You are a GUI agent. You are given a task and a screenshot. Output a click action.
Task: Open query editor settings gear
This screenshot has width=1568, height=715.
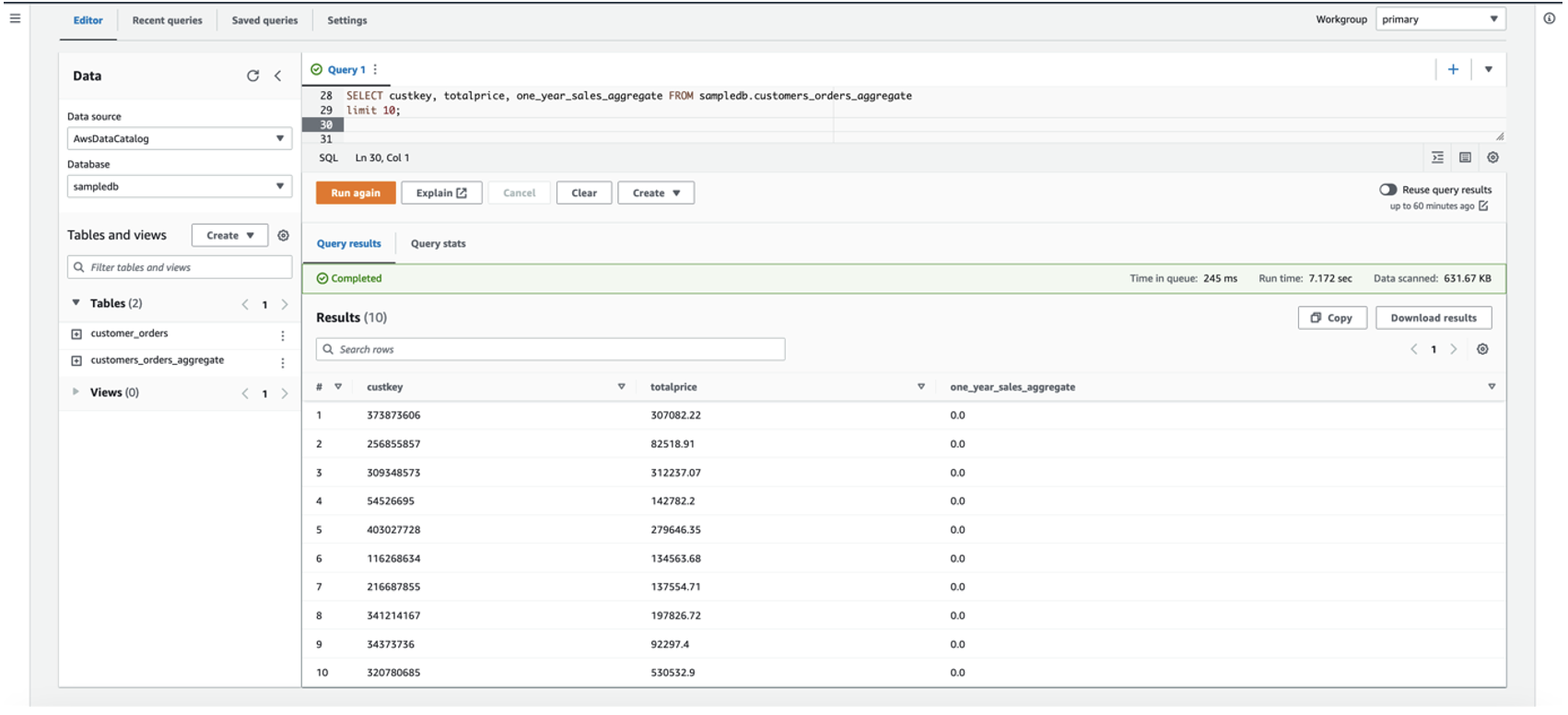coord(1492,158)
